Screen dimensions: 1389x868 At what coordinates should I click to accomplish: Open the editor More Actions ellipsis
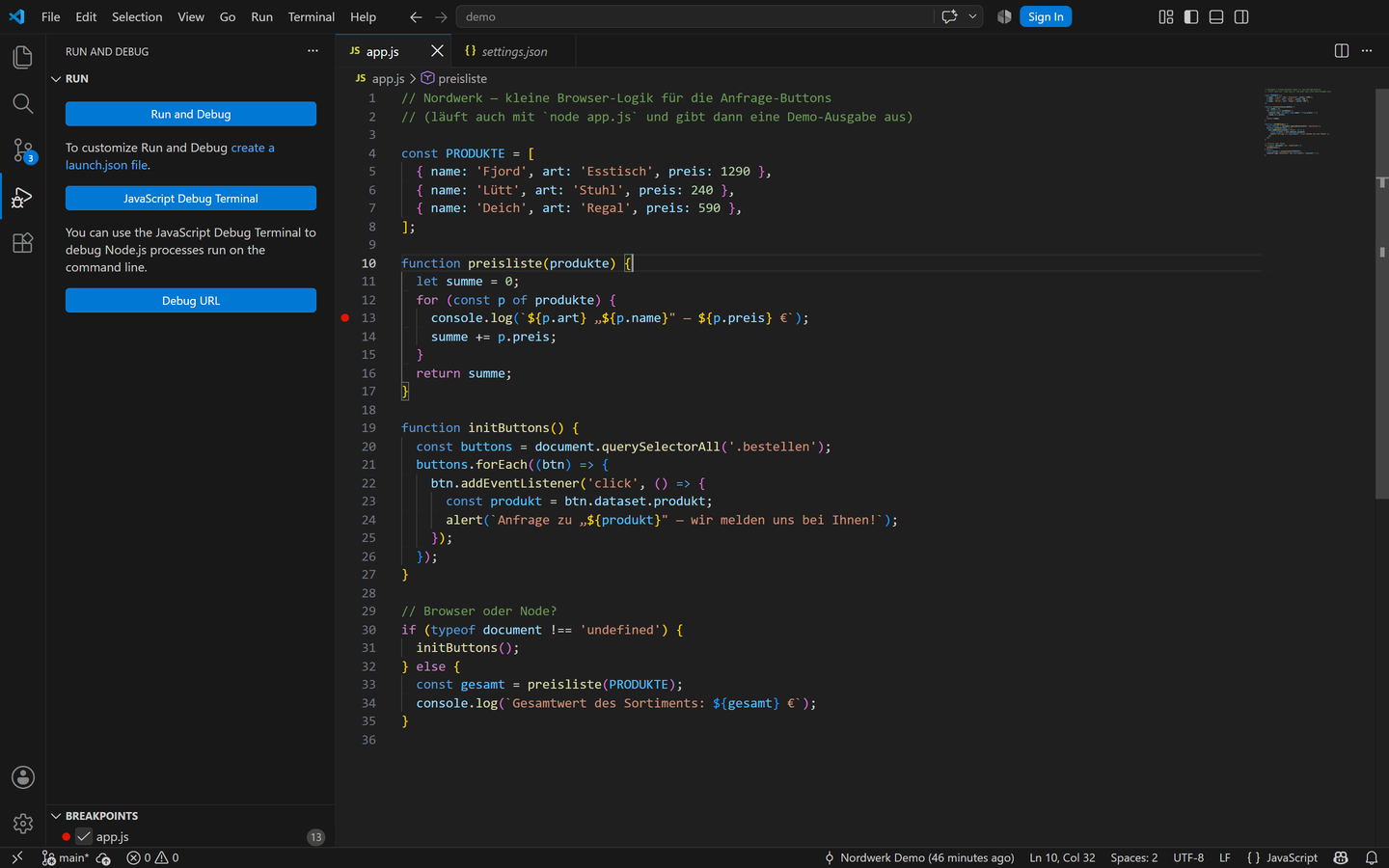click(1367, 51)
